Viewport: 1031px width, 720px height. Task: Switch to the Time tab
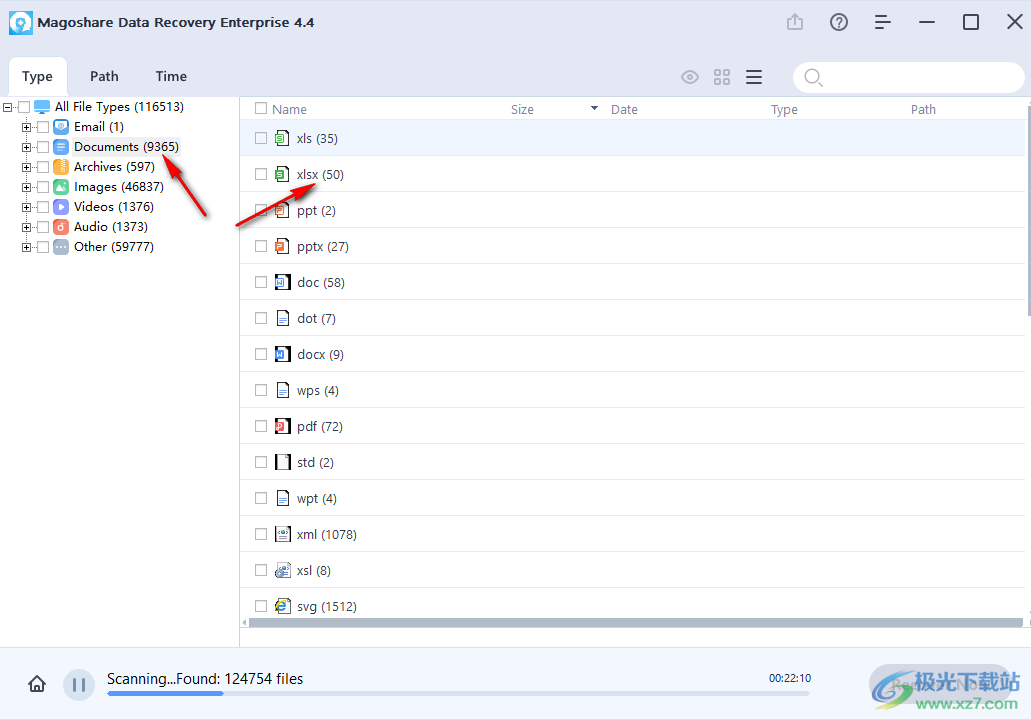[171, 76]
